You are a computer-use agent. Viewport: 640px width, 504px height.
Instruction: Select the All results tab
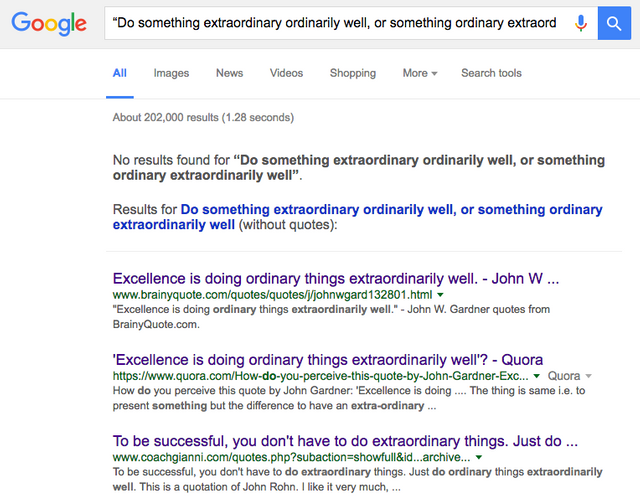[120, 73]
